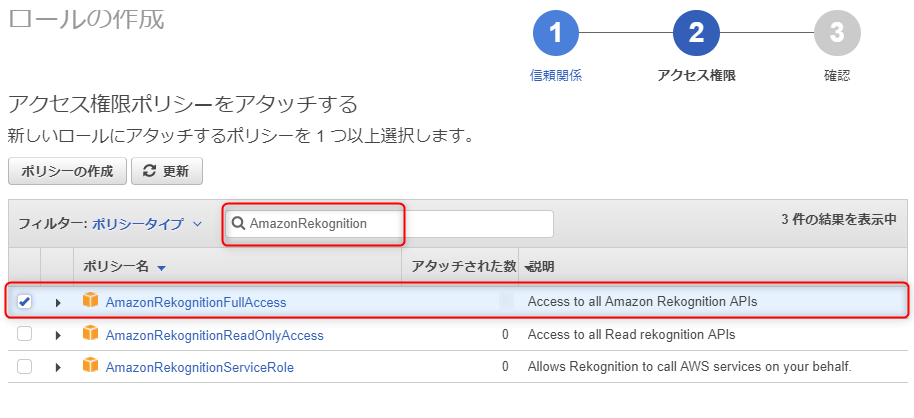Viewport: 914px width, 418px height.
Task: Click the step 3 circle 確認
Action: pyautogui.click(x=837, y=33)
